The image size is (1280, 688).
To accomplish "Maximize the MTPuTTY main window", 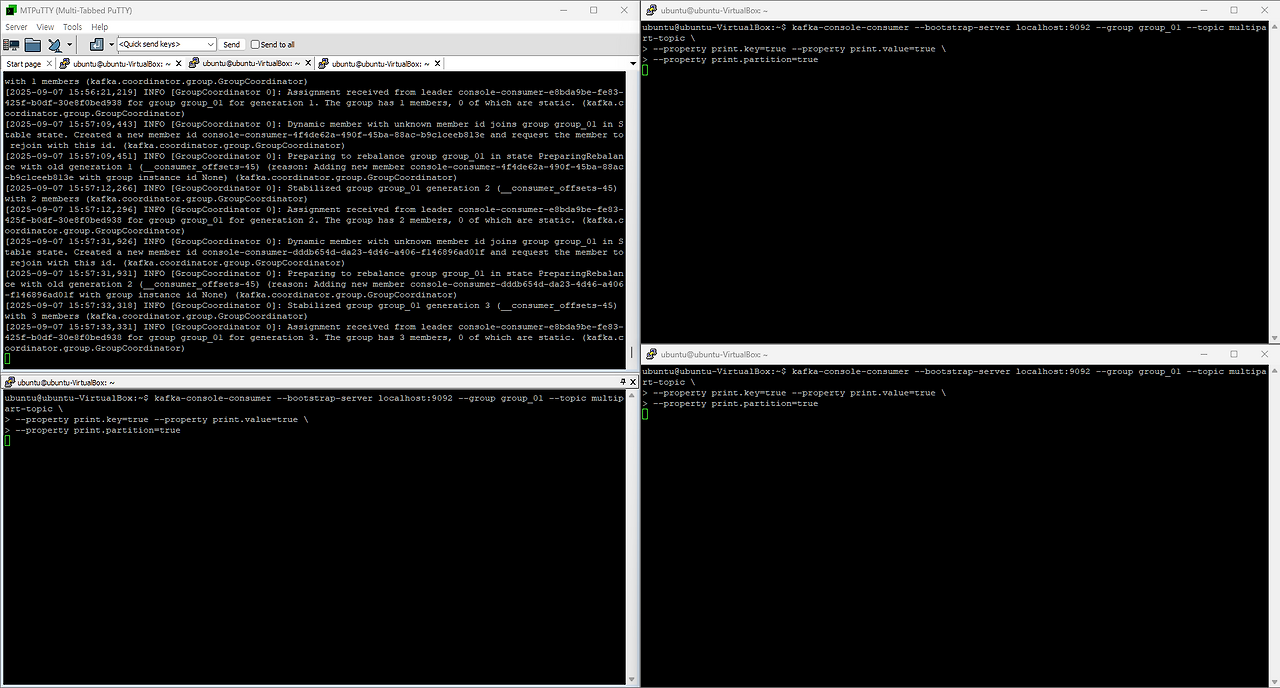I will tap(593, 10).
